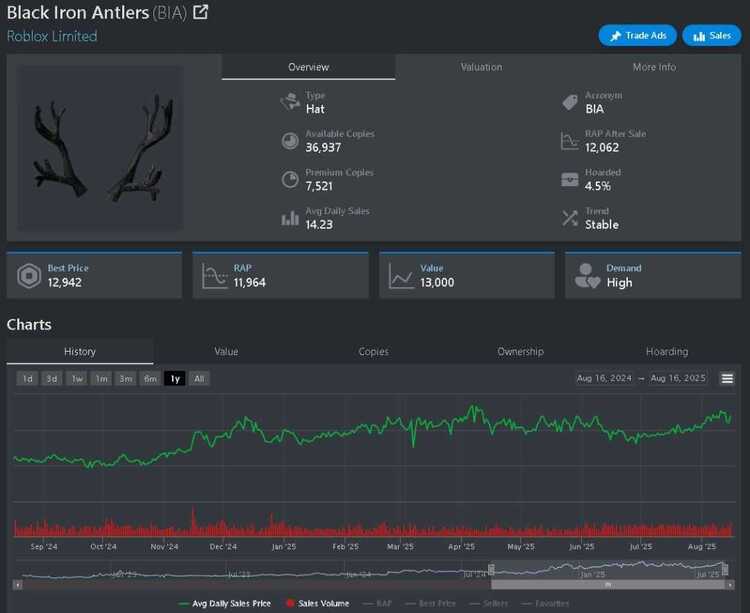Viewport: 750px width, 613px height.
Task: Click the Type hat icon
Action: coord(290,101)
